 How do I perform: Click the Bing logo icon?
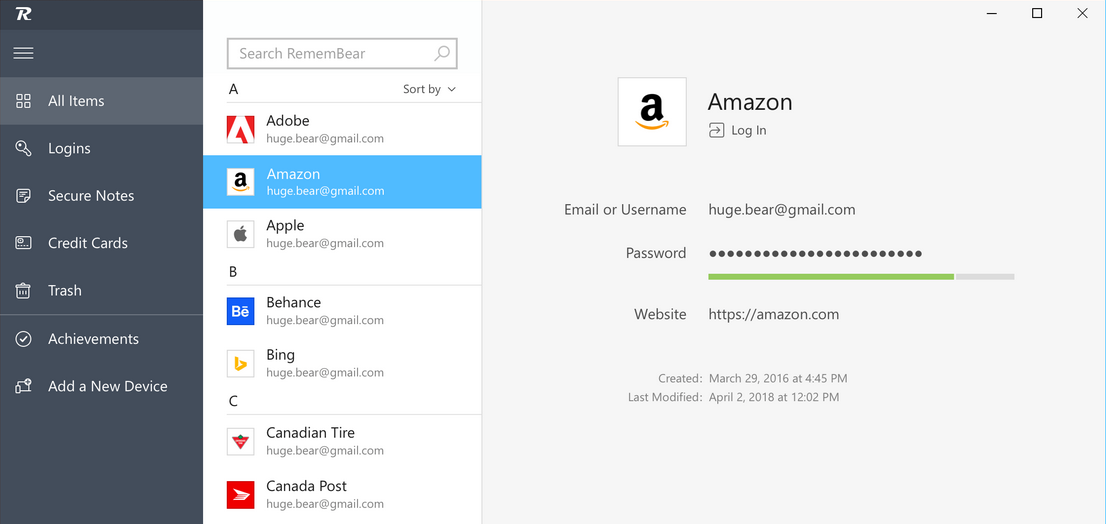240,363
